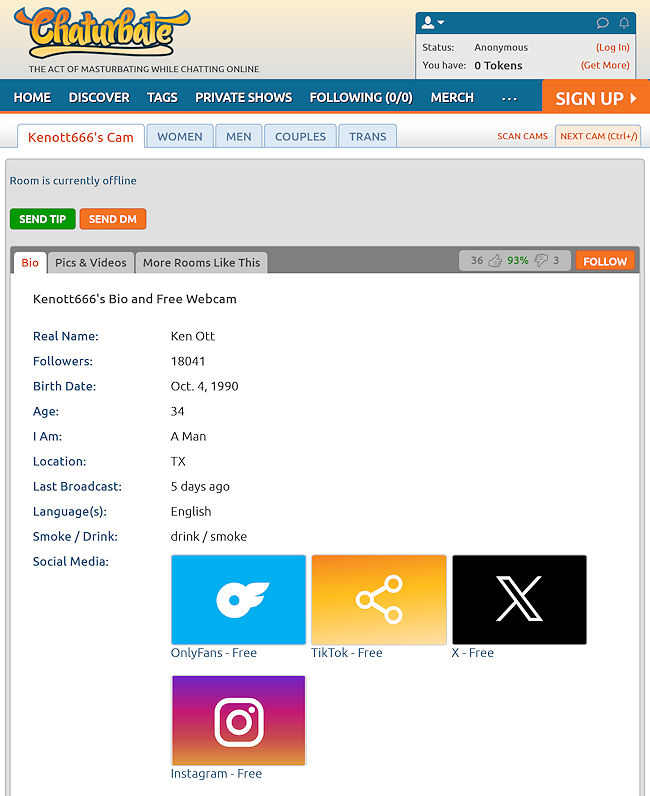
Task: Click the 'Anonymous' status text
Action: click(x=501, y=47)
